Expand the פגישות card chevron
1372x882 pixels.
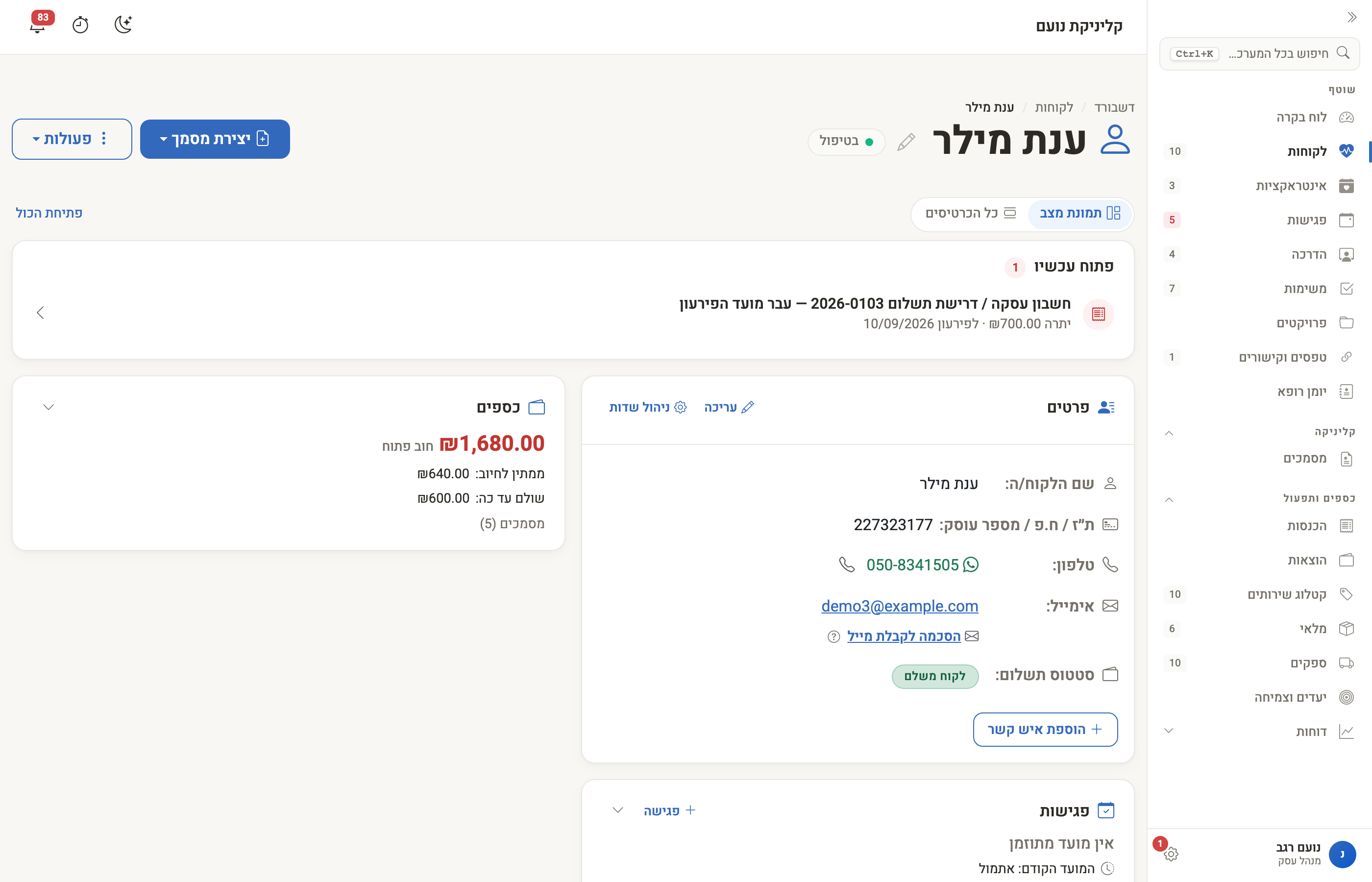click(618, 810)
